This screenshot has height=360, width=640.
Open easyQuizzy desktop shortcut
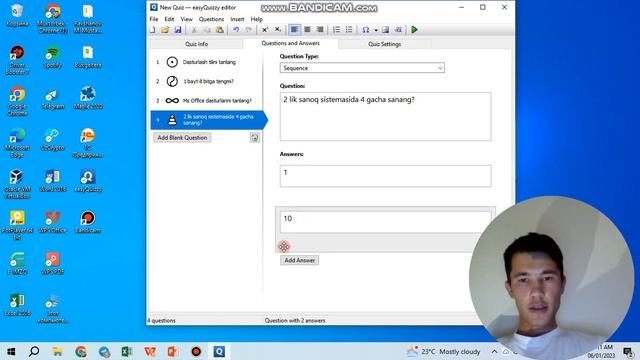click(88, 181)
